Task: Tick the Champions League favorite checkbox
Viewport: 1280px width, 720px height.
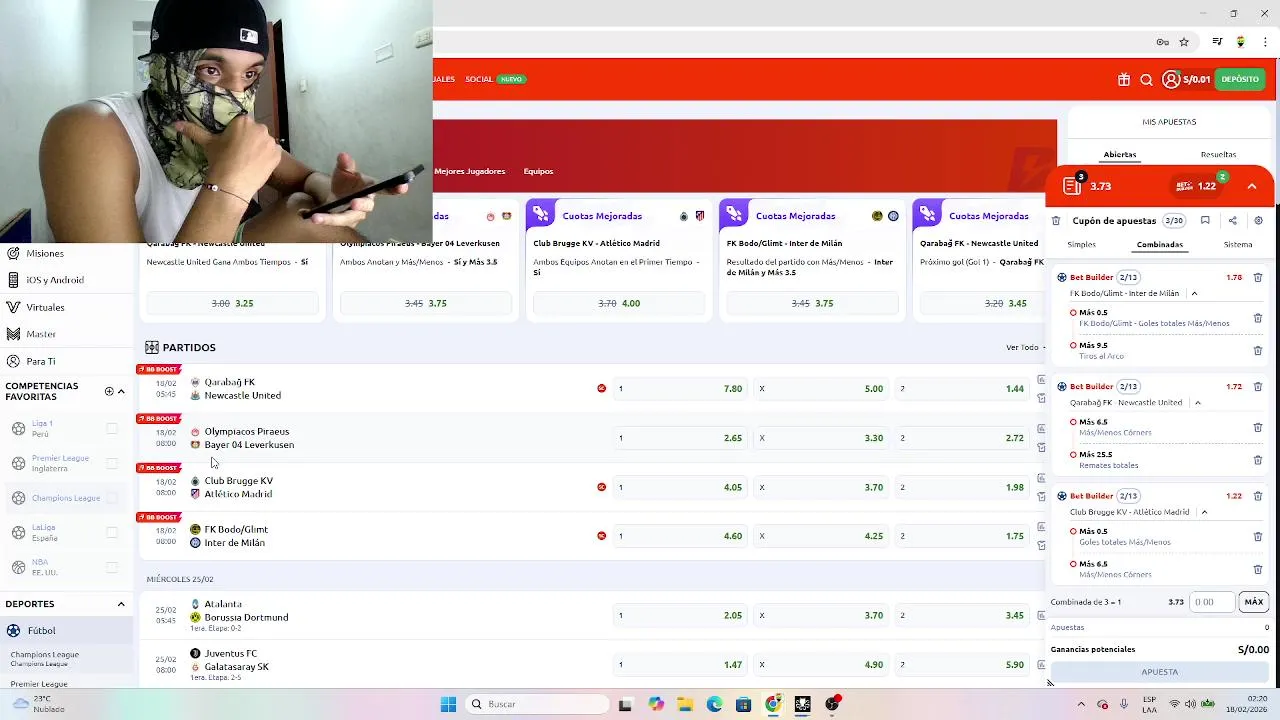Action: coord(112,498)
